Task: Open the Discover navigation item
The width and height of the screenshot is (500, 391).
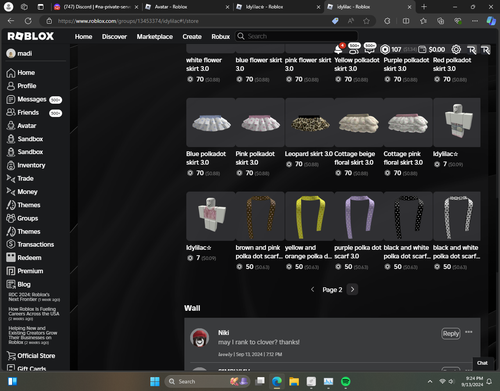Action: [114, 37]
